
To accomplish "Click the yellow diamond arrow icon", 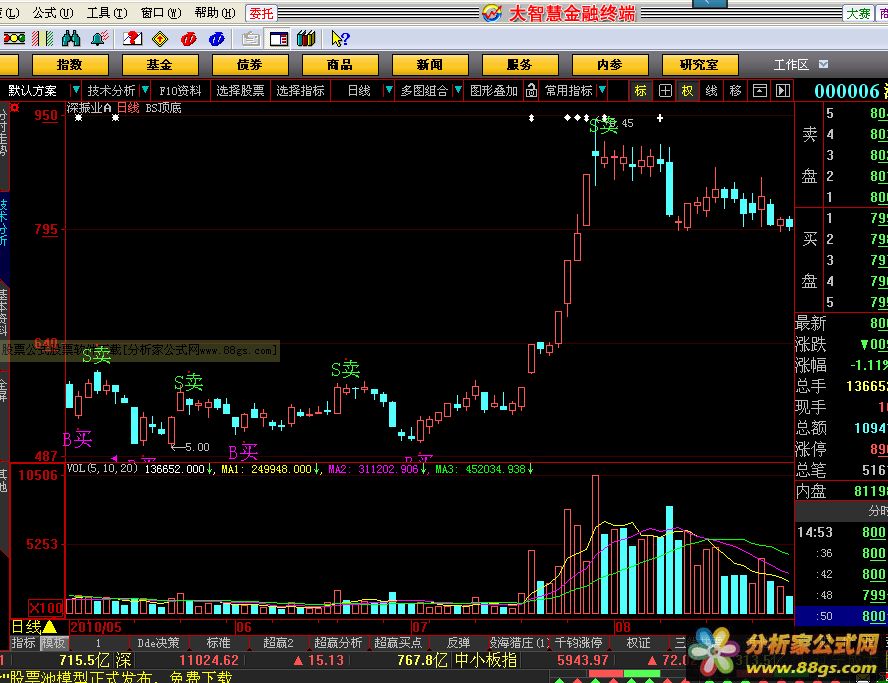I will pyautogui.click(x=160, y=39).
